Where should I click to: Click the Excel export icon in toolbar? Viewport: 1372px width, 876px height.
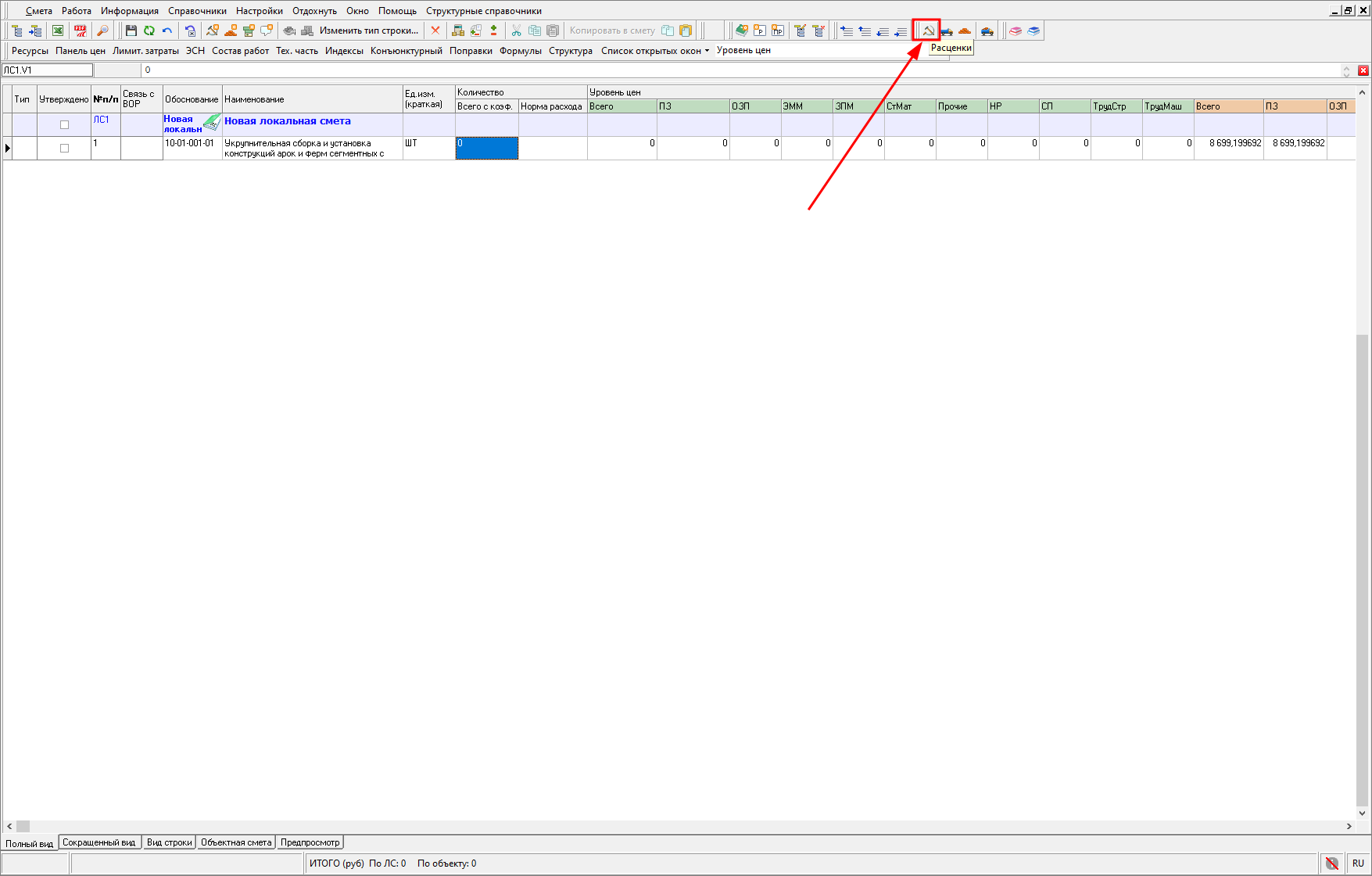(58, 31)
